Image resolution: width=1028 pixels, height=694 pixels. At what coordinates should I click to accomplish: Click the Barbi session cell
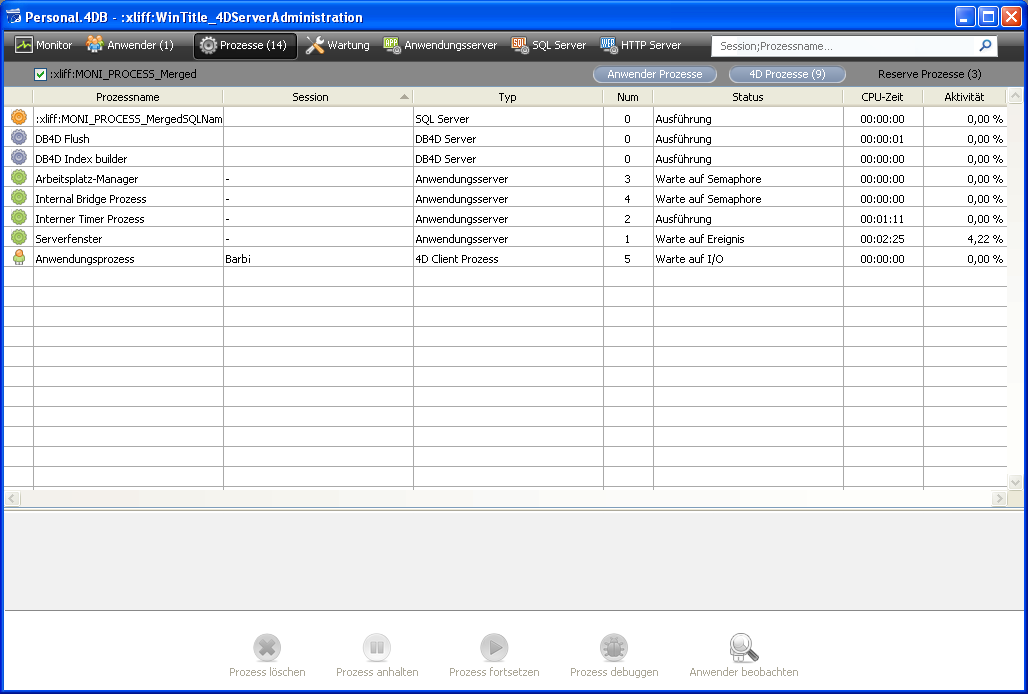pos(318,259)
